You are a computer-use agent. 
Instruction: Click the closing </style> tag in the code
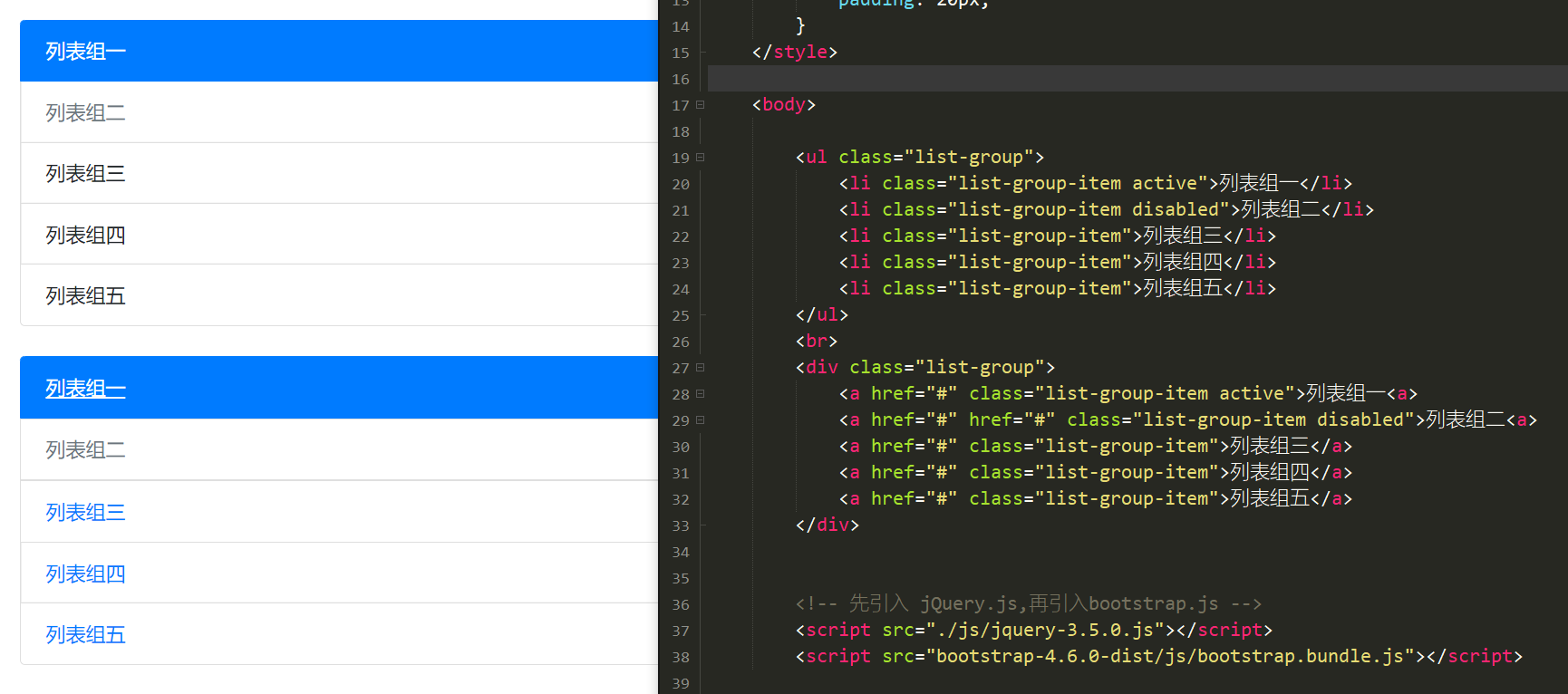pyautogui.click(x=795, y=52)
